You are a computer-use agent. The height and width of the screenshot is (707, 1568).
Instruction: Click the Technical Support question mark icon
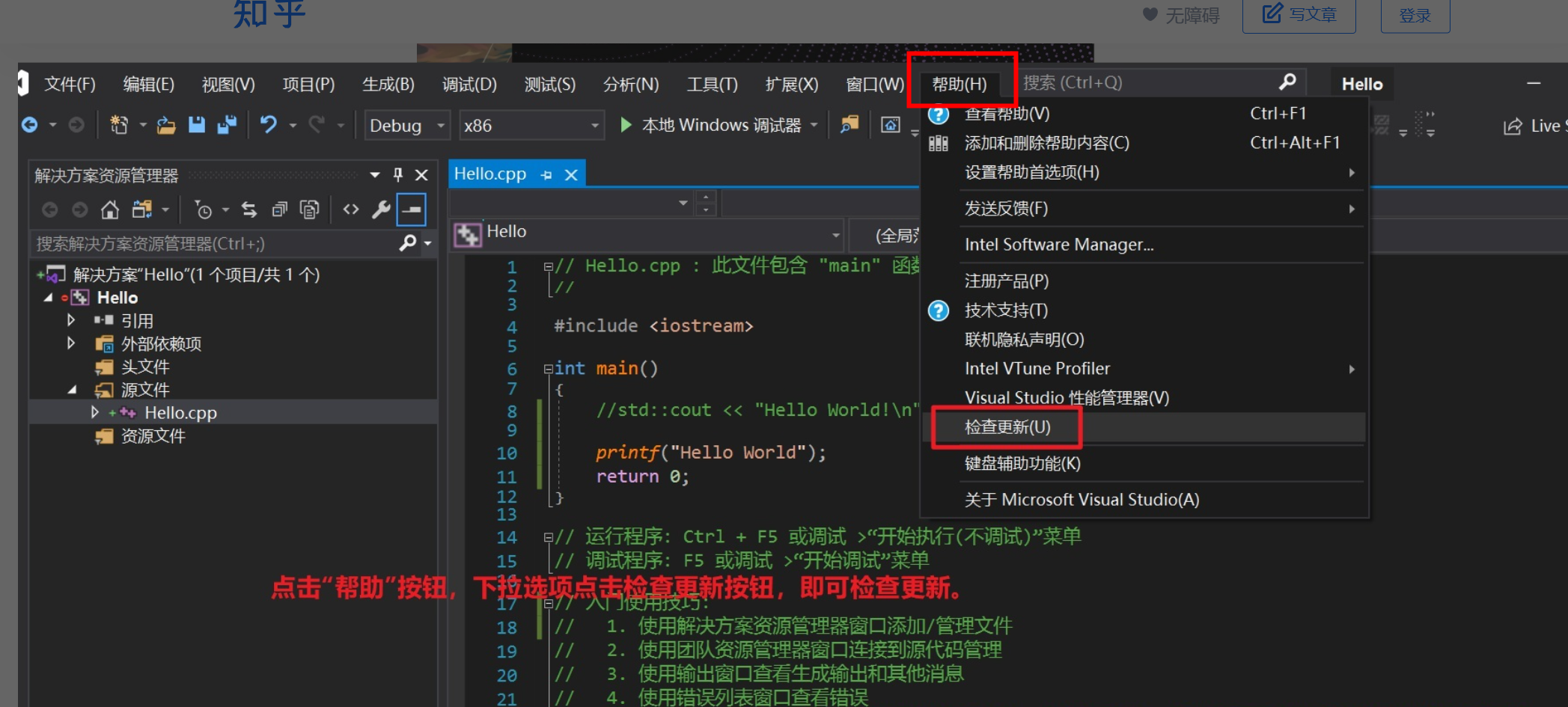coord(939,310)
